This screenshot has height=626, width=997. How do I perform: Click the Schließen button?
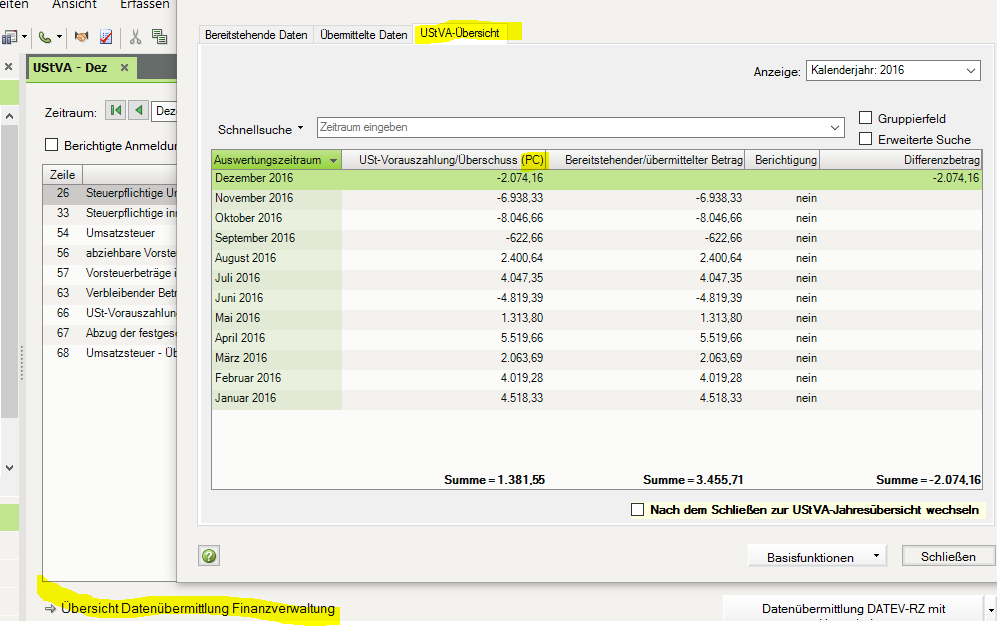(x=947, y=556)
